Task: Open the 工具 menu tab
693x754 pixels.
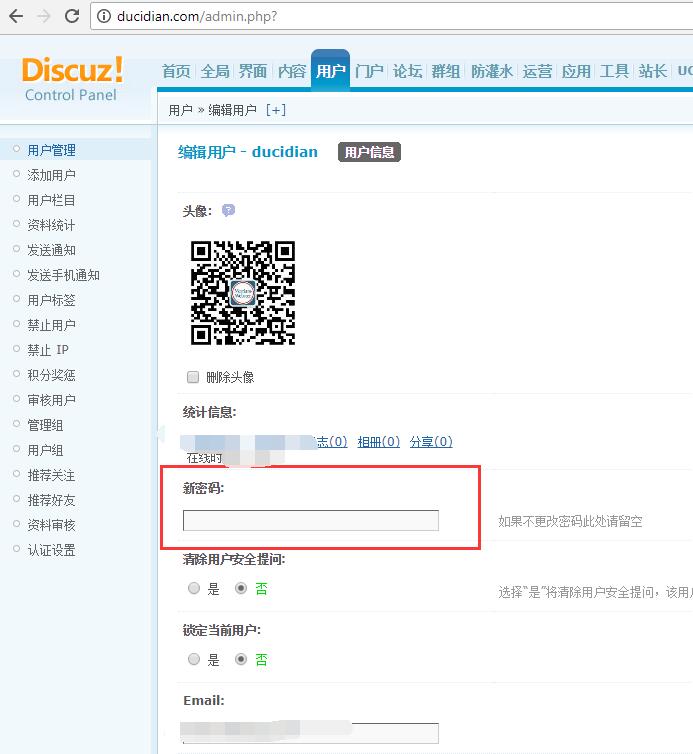Action: tap(614, 71)
